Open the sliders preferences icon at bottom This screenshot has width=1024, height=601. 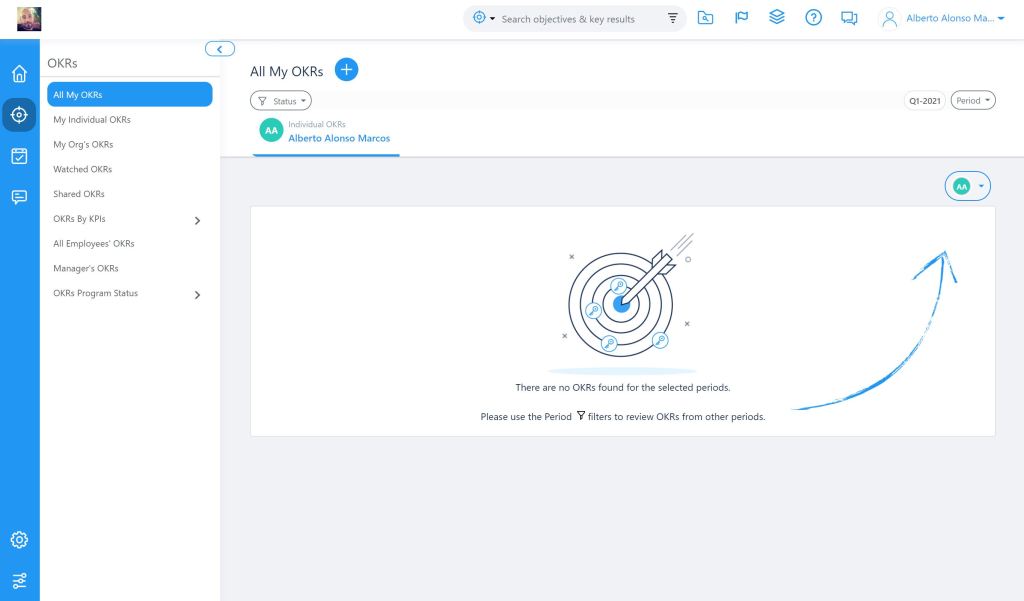pos(19,581)
